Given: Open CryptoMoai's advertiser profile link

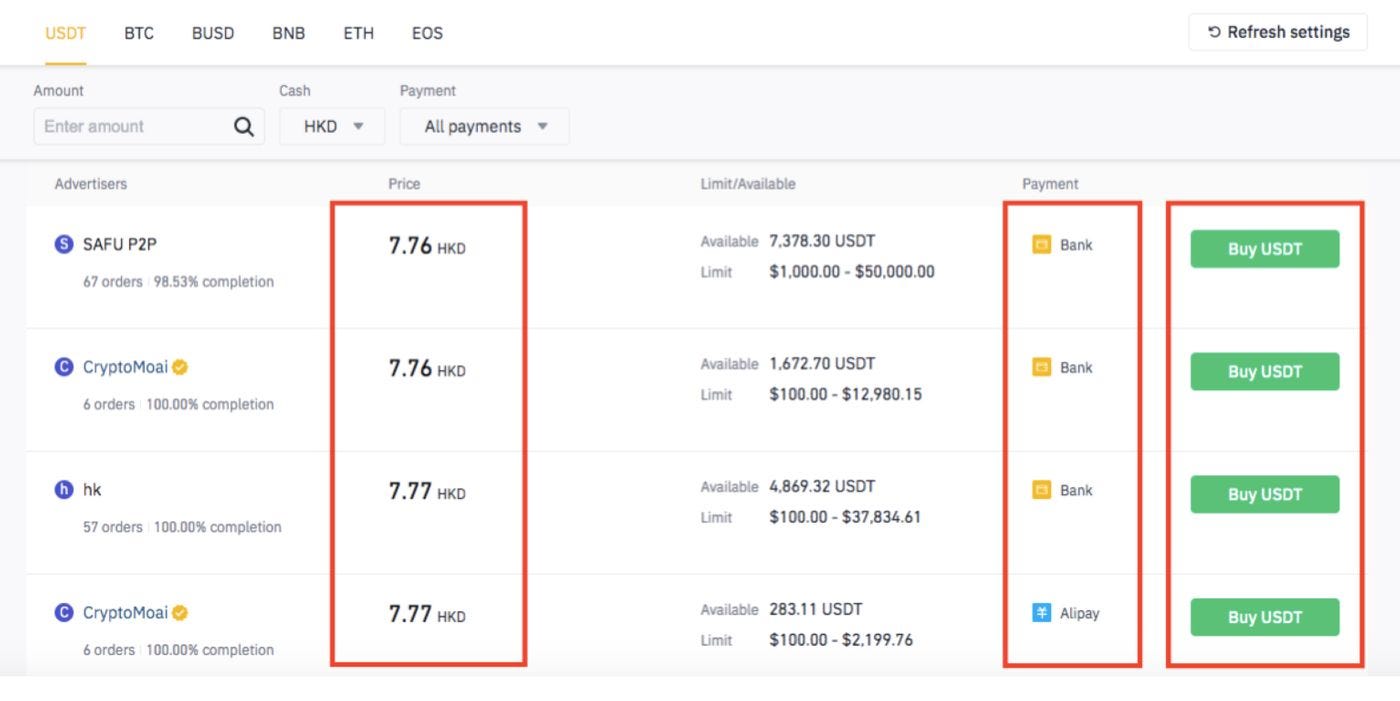Looking at the screenshot, I should tap(126, 366).
